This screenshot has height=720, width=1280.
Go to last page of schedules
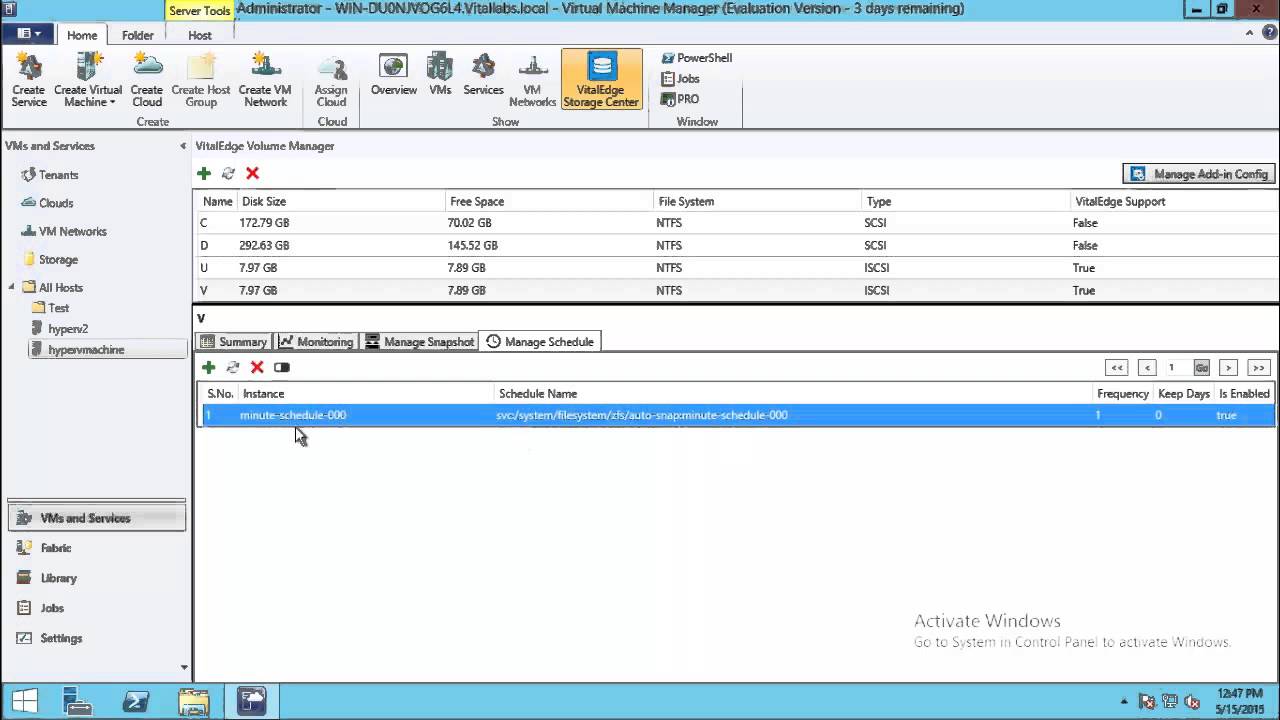(x=1259, y=368)
